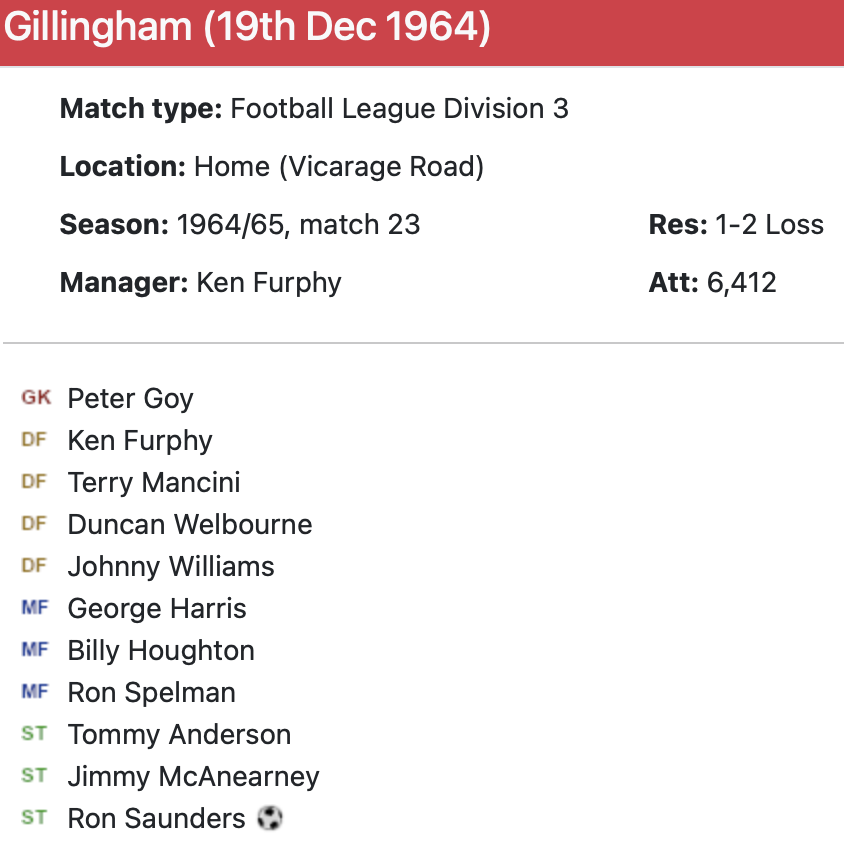The height and width of the screenshot is (846, 844).
Task: Click the GK position icon beside Peter Goy
Action: [36, 398]
